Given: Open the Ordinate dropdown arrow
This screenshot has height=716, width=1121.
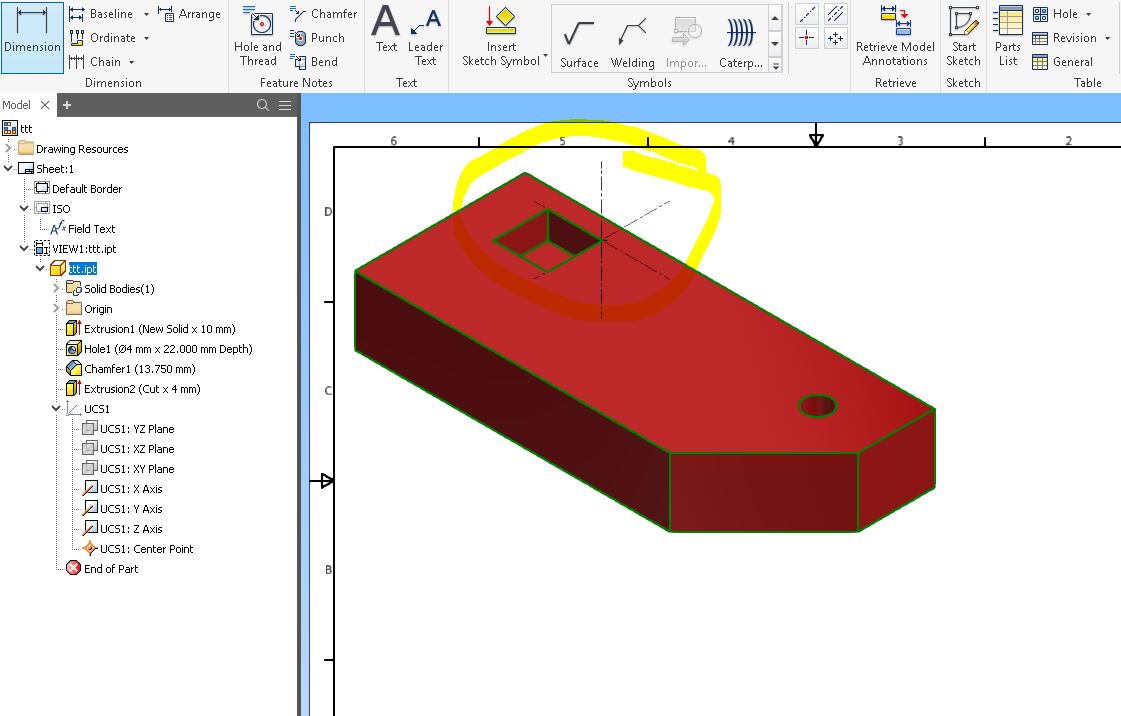Looking at the screenshot, I should (147, 38).
